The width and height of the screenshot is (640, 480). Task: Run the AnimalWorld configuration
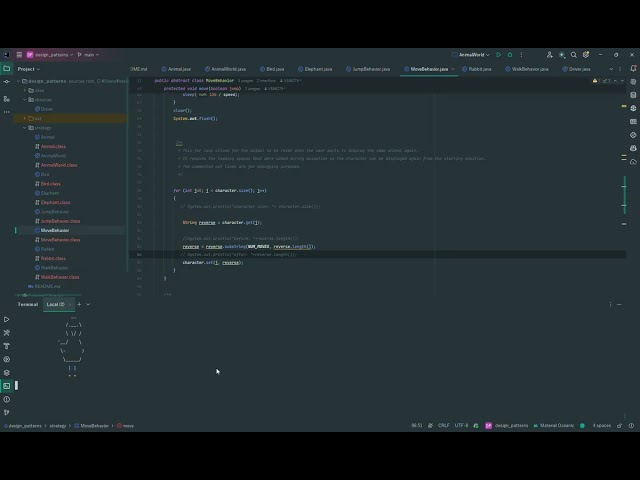point(498,55)
